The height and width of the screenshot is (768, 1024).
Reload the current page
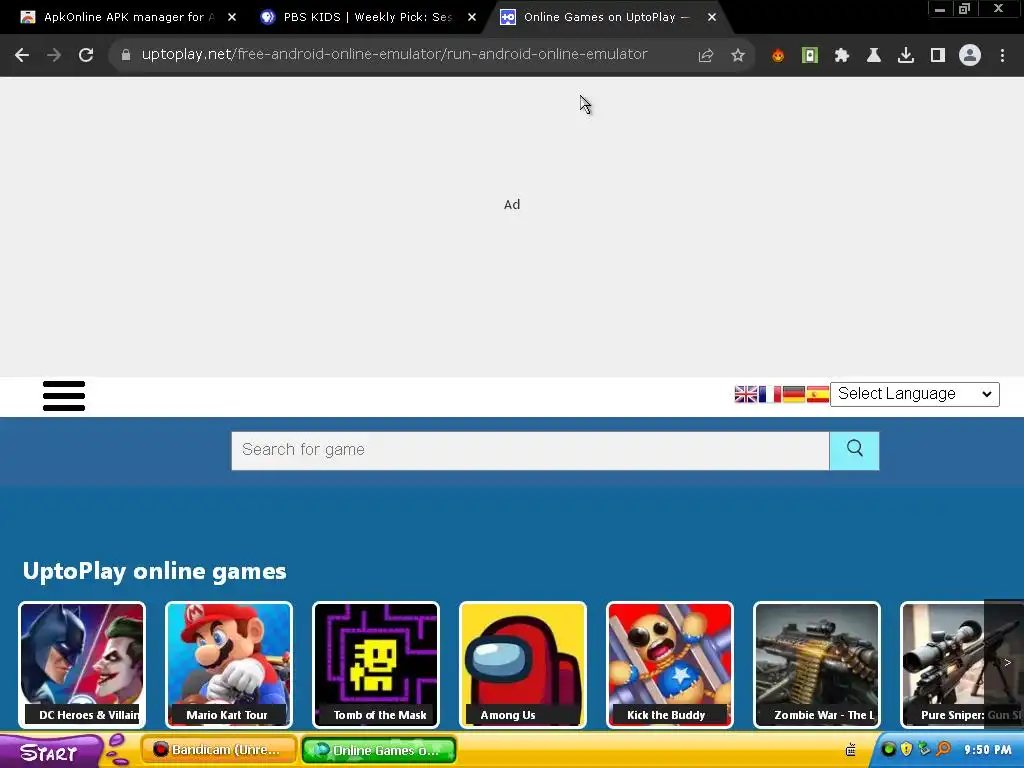[86, 55]
